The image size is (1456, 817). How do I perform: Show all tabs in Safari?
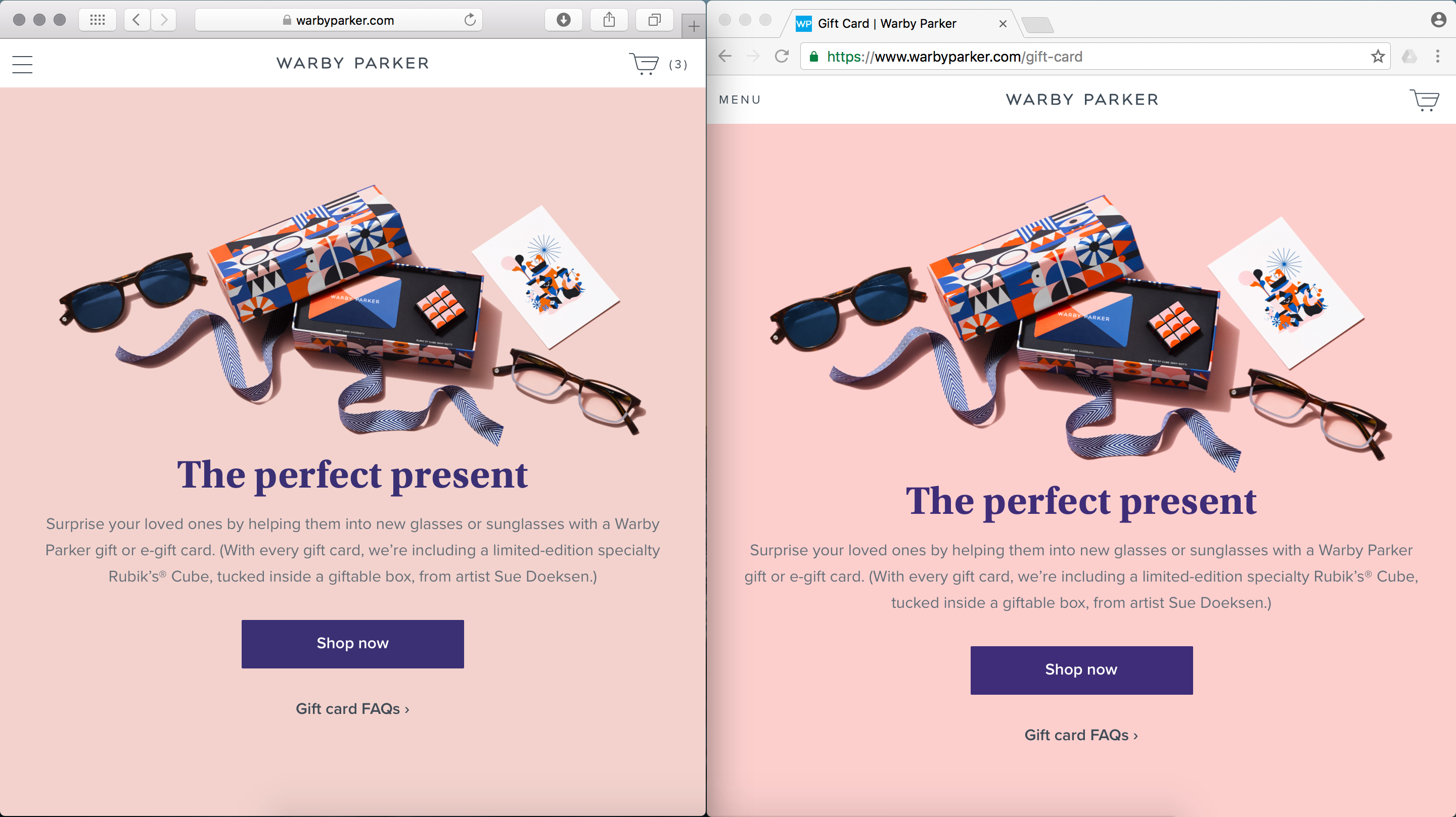pyautogui.click(x=654, y=20)
